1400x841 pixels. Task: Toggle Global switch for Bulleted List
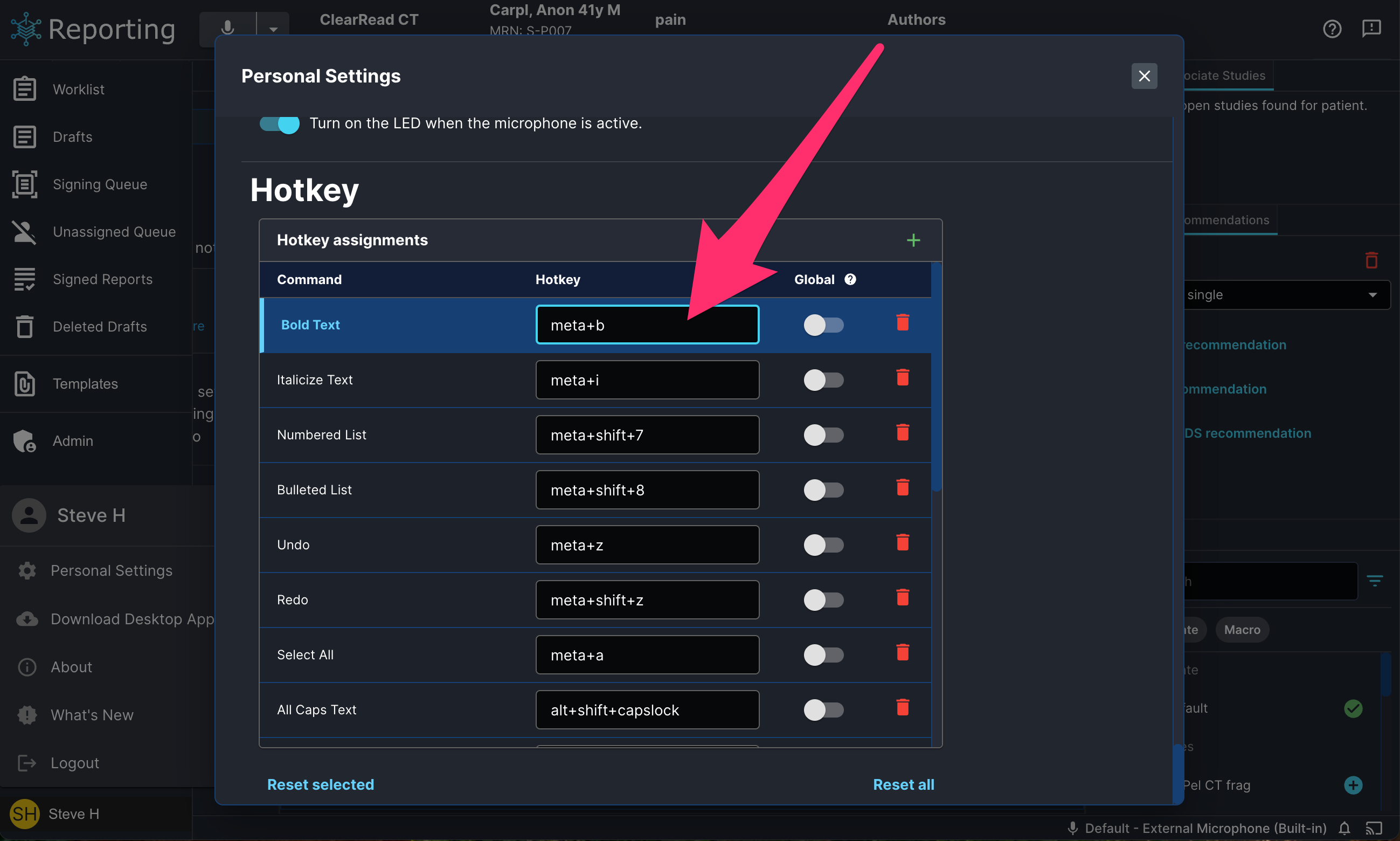[823, 490]
